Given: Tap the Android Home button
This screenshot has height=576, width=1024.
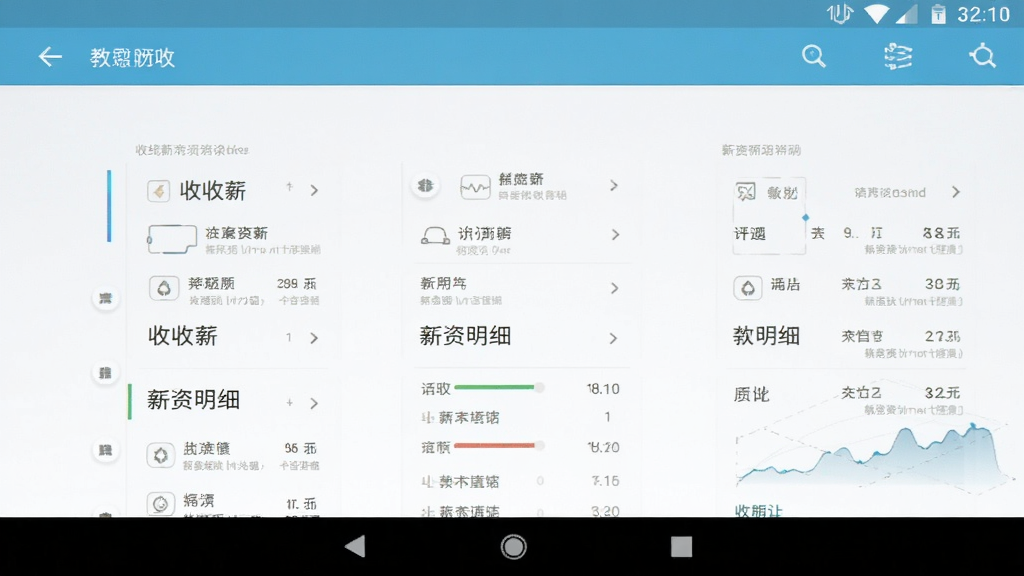Looking at the screenshot, I should pyautogui.click(x=513, y=547).
